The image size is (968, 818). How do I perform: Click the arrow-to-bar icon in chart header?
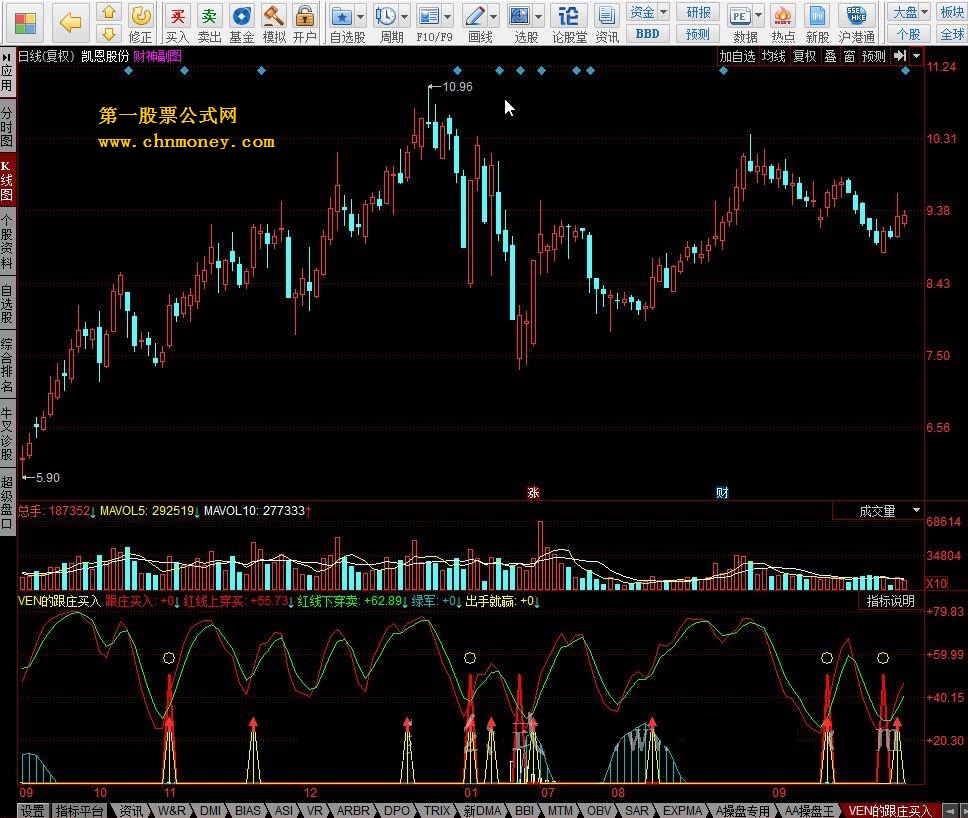point(899,56)
